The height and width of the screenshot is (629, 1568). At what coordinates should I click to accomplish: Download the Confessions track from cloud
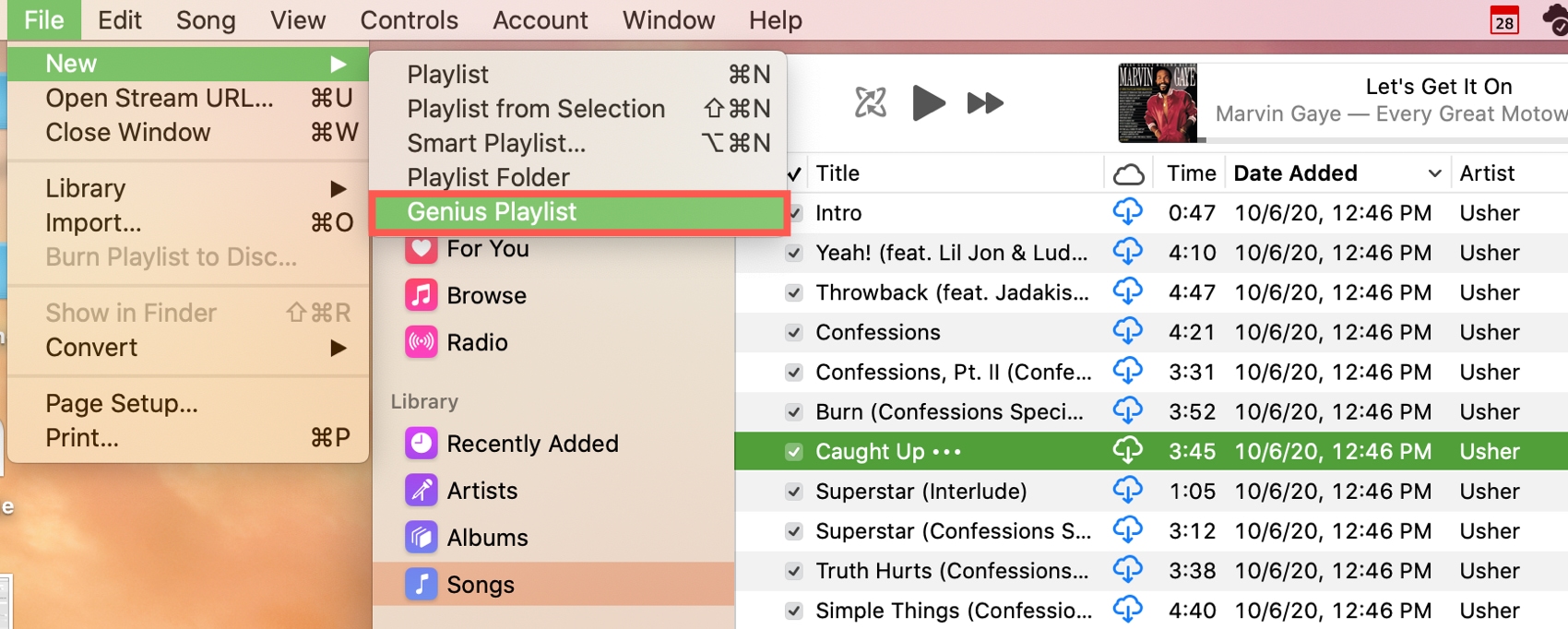pyautogui.click(x=1127, y=331)
